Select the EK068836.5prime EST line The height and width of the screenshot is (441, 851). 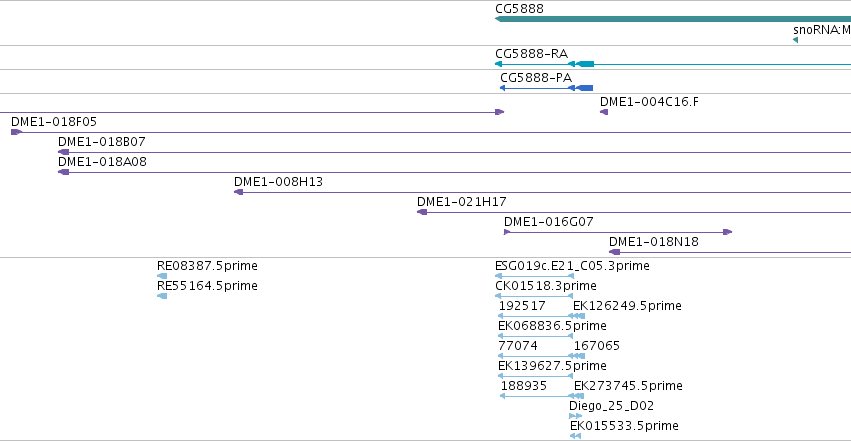point(535,336)
